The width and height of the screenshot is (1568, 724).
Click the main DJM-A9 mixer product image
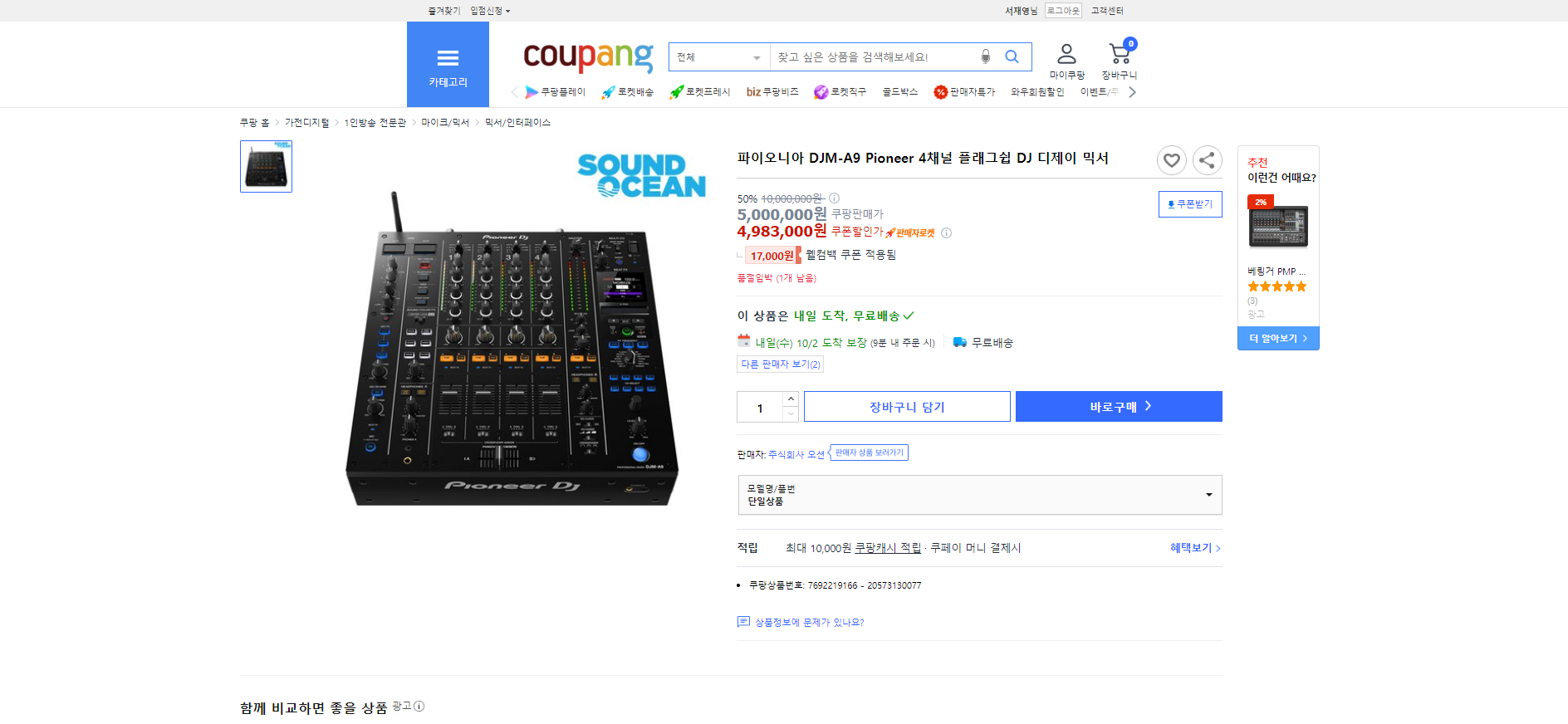coord(512,349)
